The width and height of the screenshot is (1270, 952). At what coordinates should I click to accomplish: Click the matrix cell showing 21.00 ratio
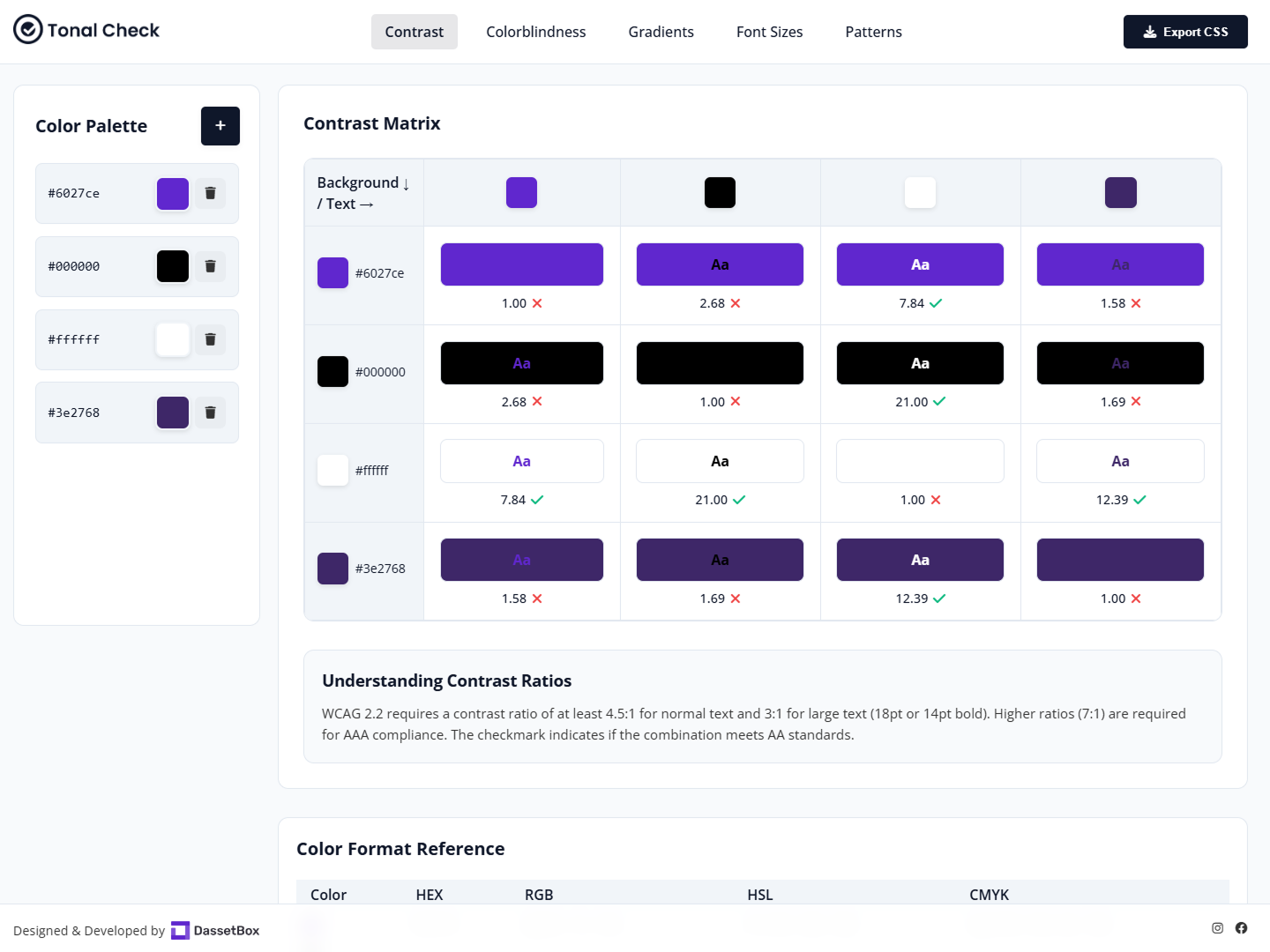(x=920, y=362)
